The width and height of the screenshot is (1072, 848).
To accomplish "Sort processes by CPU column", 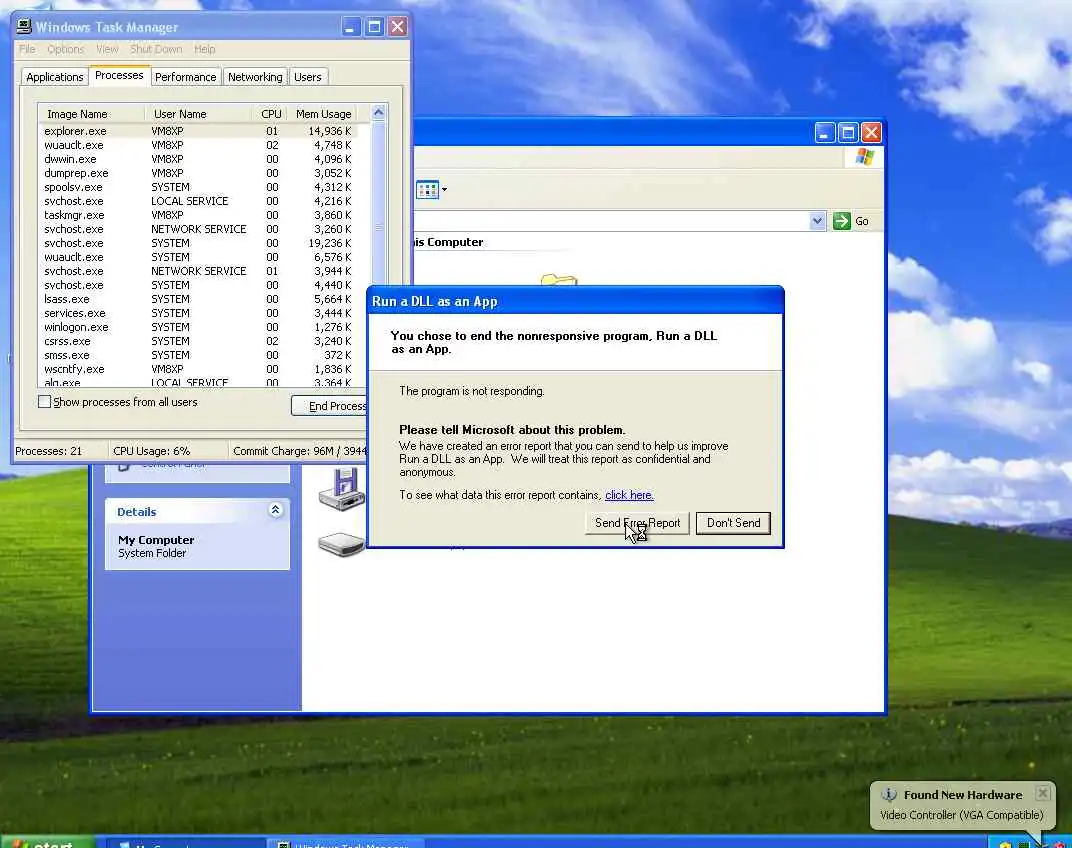I will (x=271, y=114).
